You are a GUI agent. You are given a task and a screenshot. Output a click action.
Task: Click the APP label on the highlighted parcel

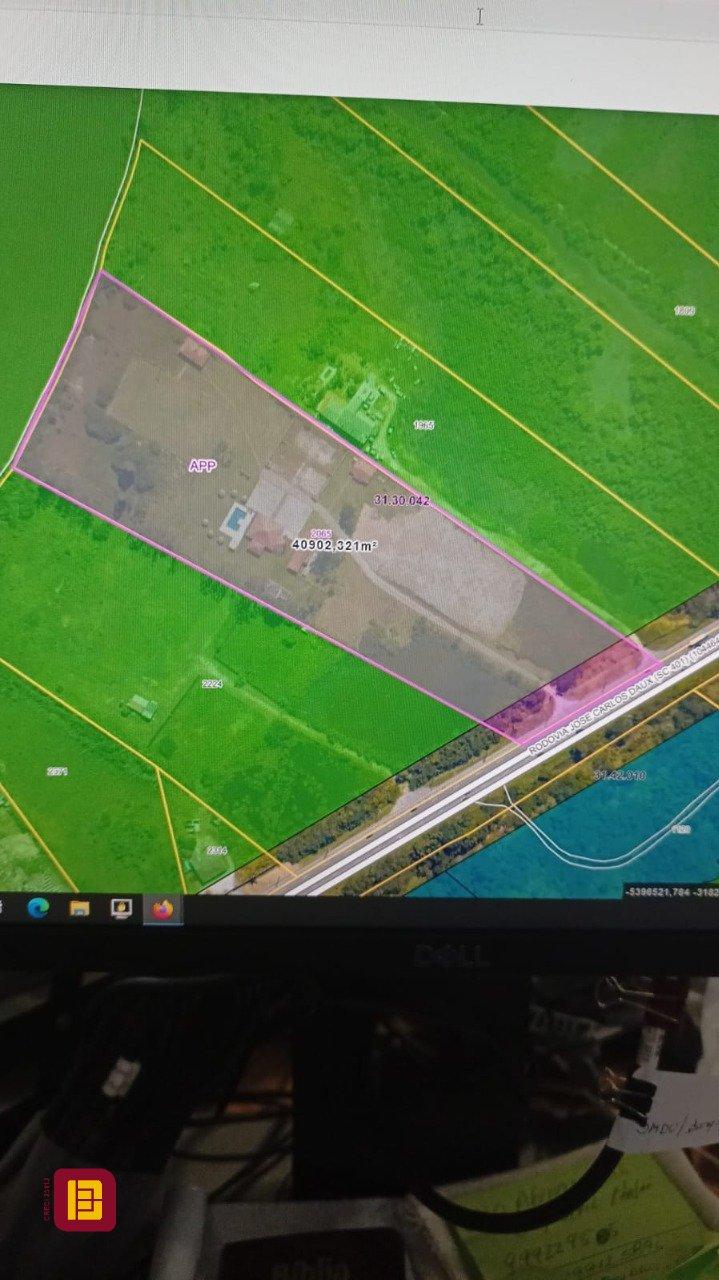tap(203, 465)
